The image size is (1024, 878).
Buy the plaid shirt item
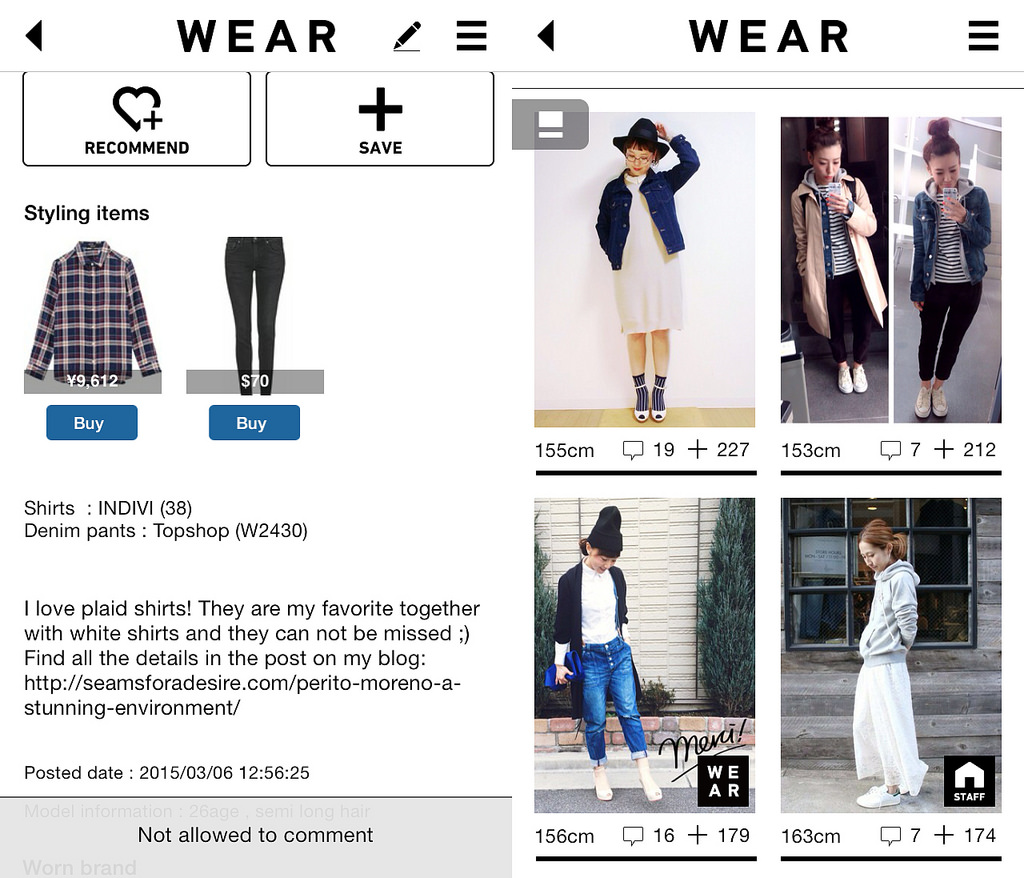(91, 423)
